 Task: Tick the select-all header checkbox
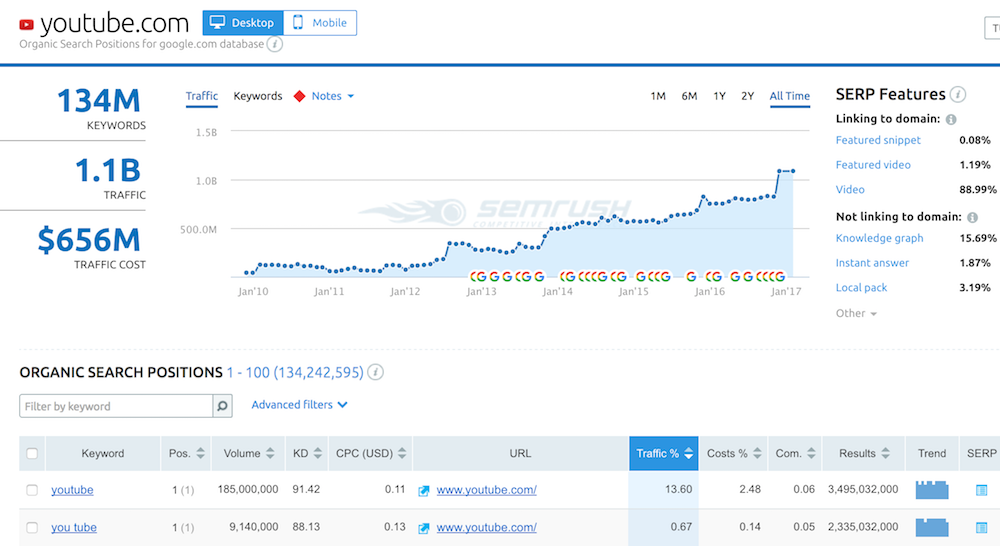32,454
